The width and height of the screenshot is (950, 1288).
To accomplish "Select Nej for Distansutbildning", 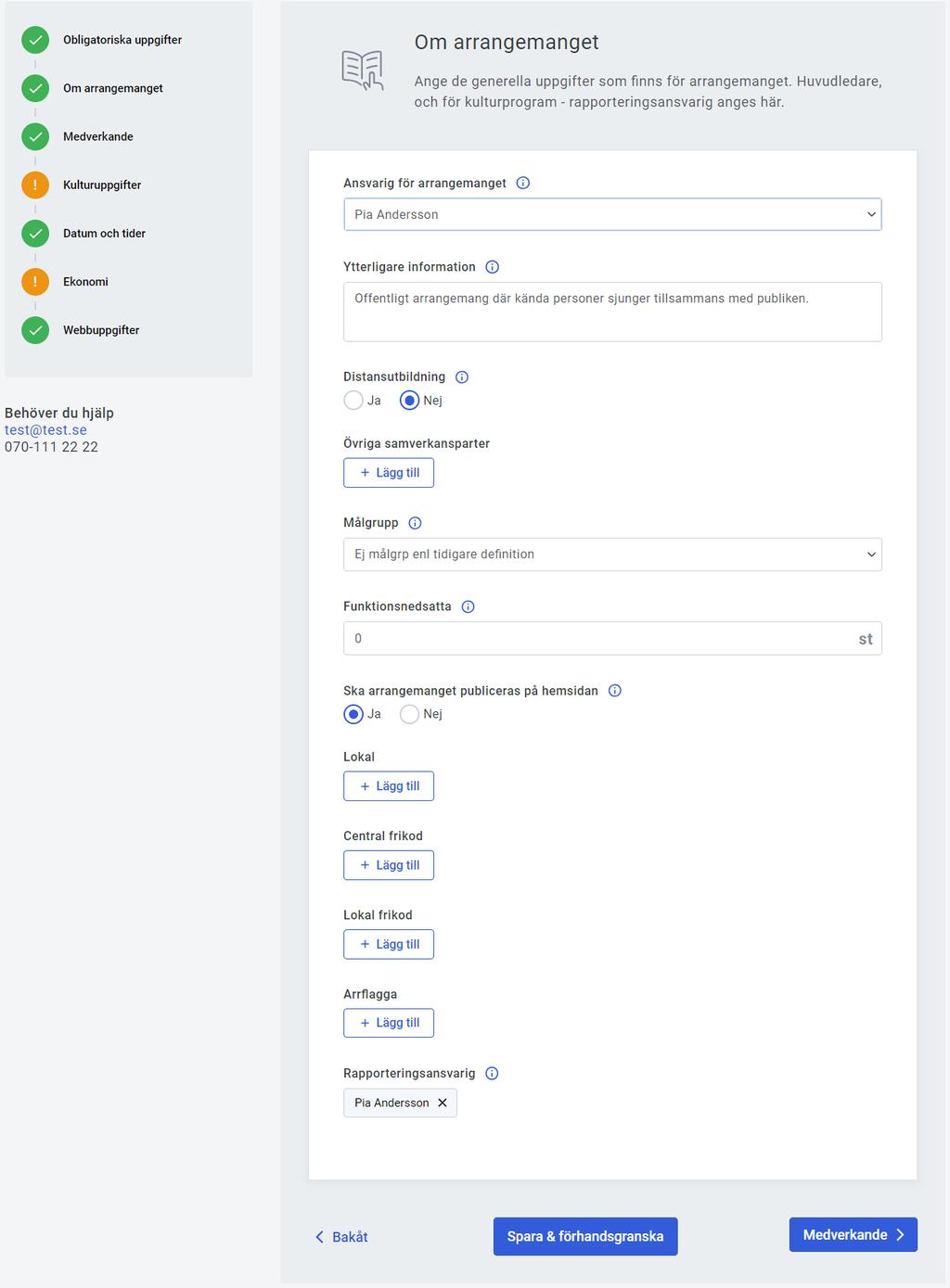I will click(x=410, y=401).
